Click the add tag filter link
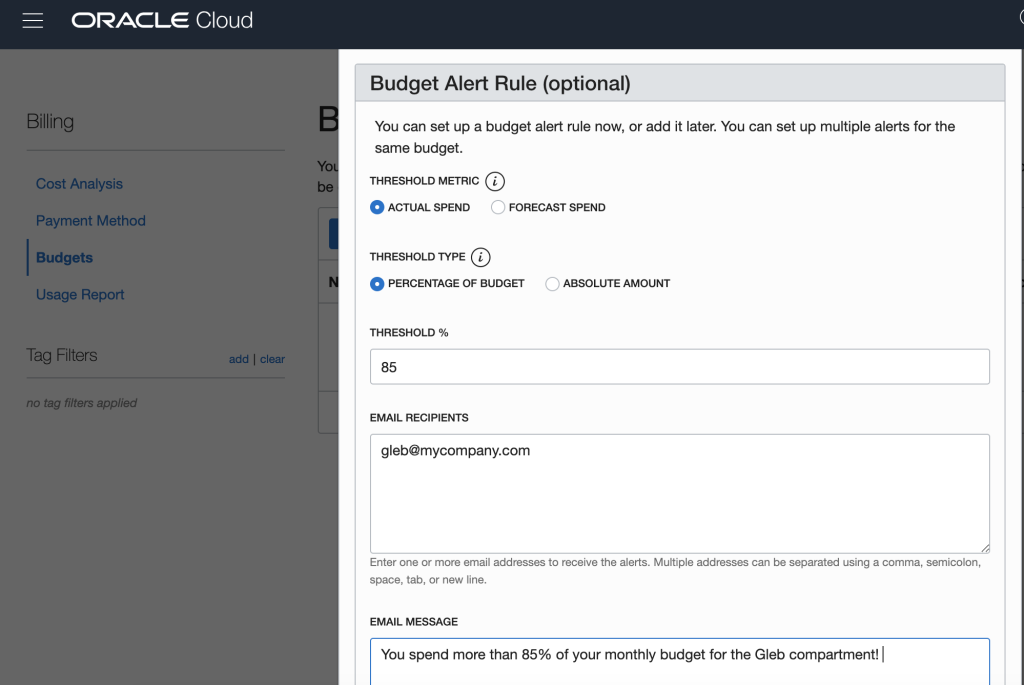The width and height of the screenshot is (1024, 685). (238, 359)
